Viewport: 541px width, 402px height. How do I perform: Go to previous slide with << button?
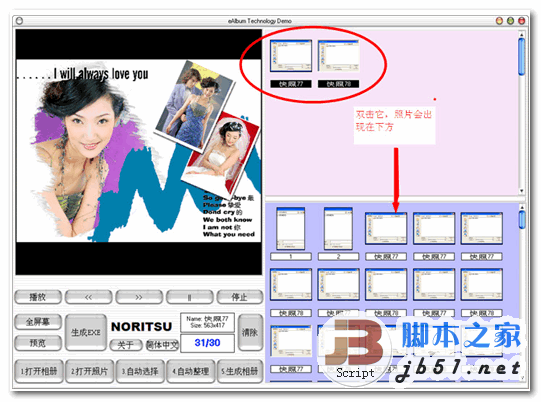[x=89, y=297]
